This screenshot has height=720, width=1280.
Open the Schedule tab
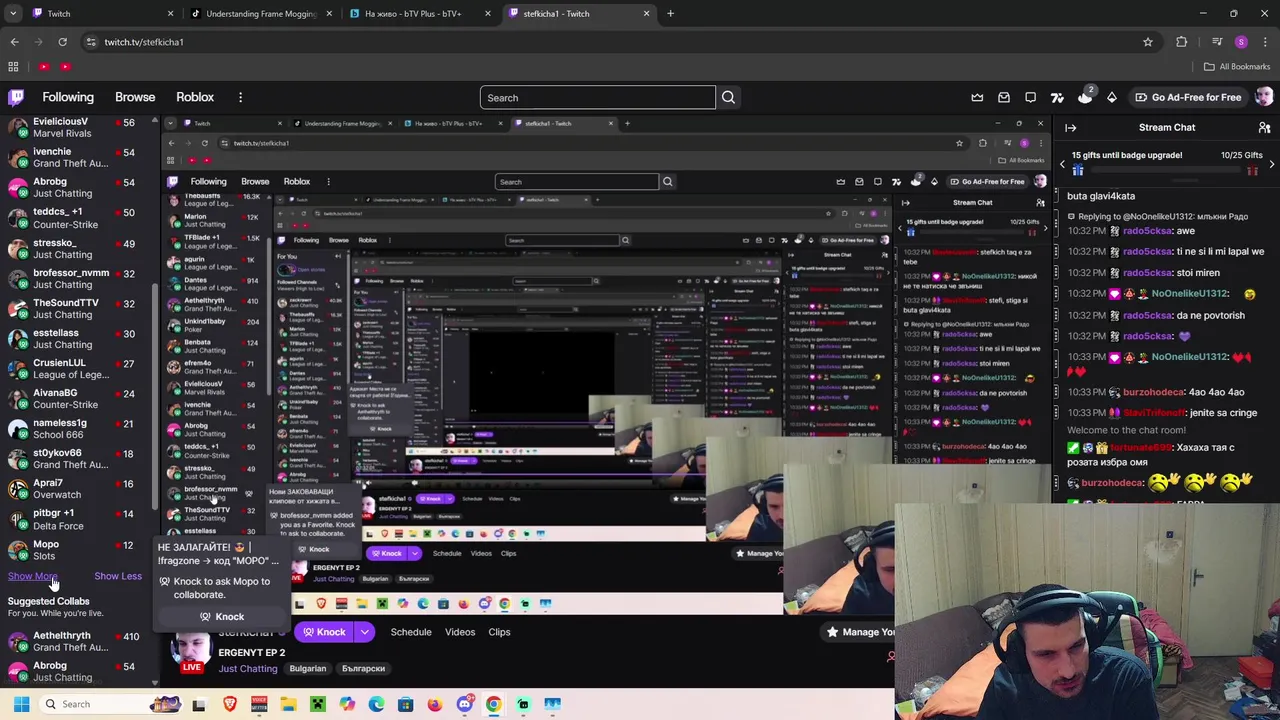411,632
